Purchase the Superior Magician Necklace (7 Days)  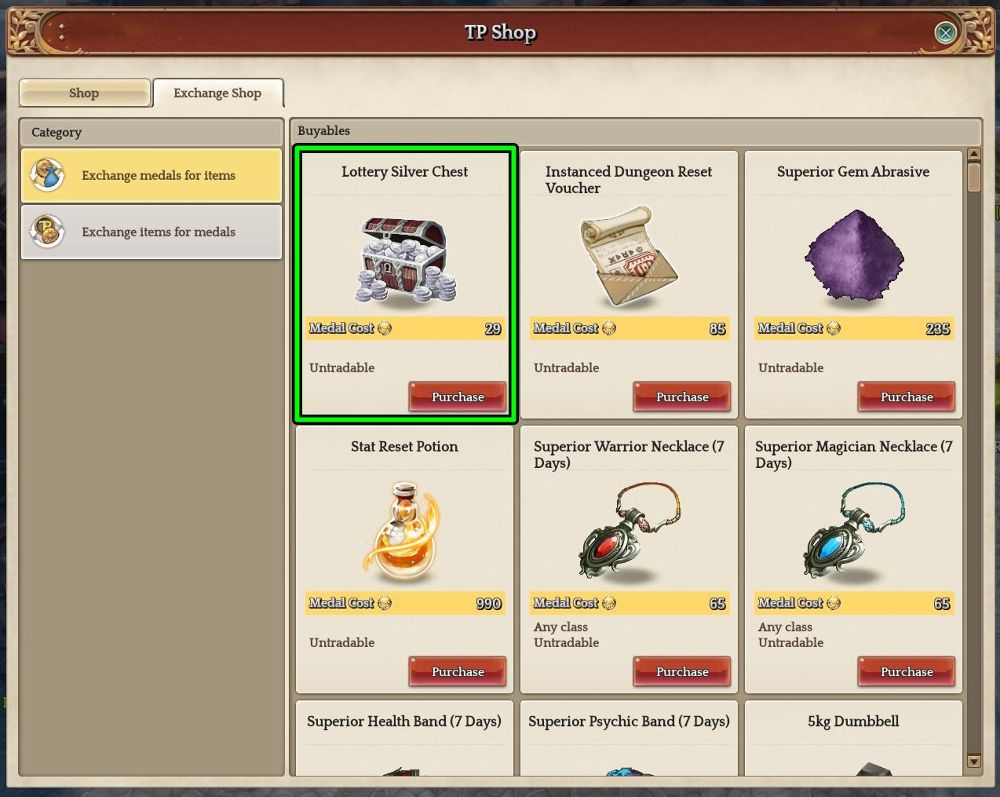[x=906, y=671]
